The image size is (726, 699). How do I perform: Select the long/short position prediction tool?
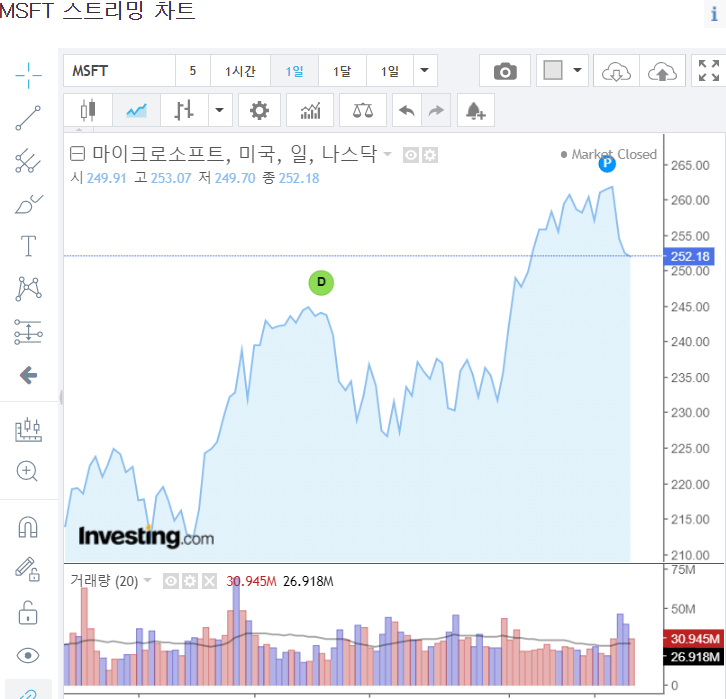click(28, 332)
